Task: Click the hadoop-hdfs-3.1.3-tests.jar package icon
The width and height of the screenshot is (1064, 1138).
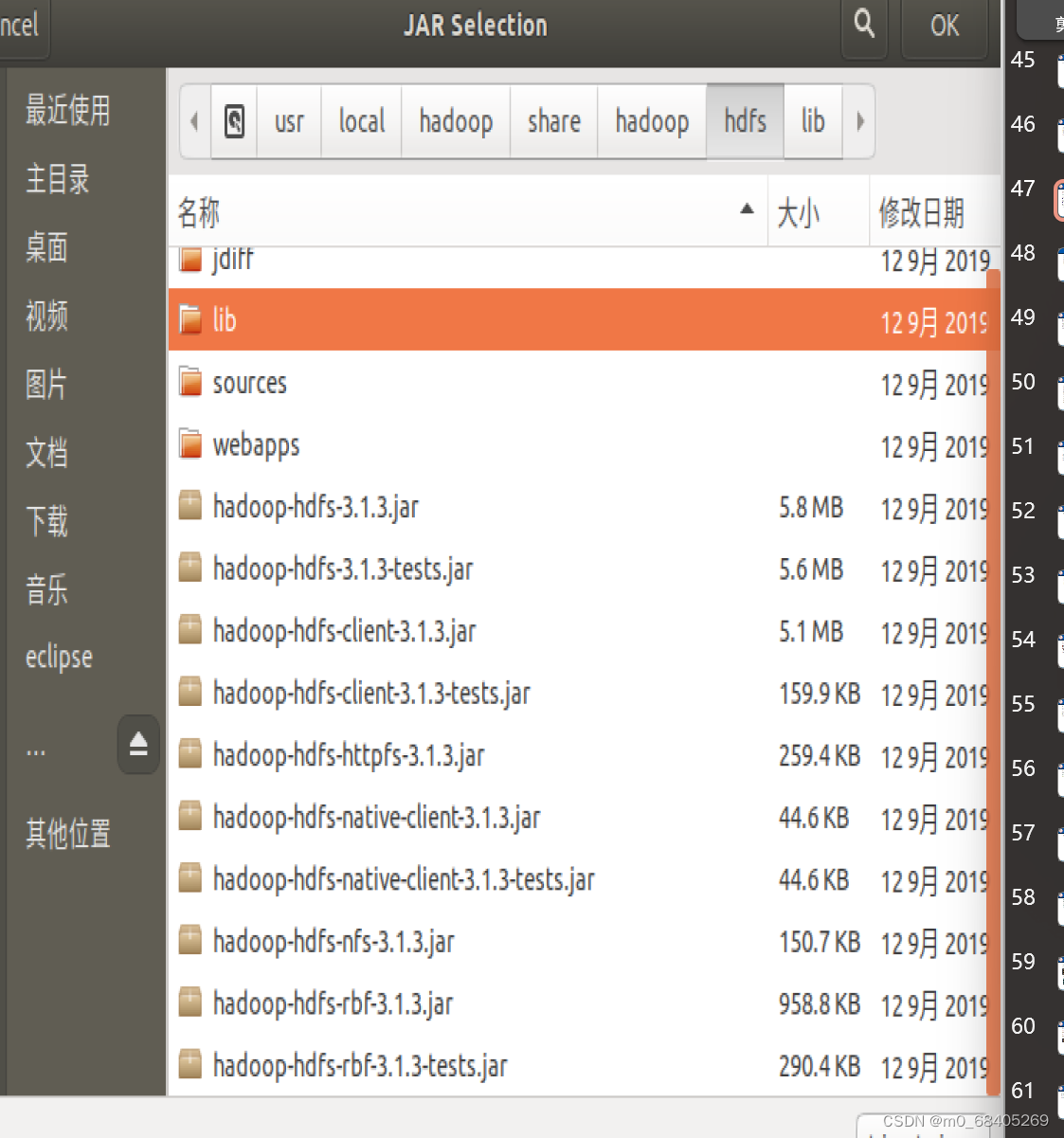Action: (190, 569)
